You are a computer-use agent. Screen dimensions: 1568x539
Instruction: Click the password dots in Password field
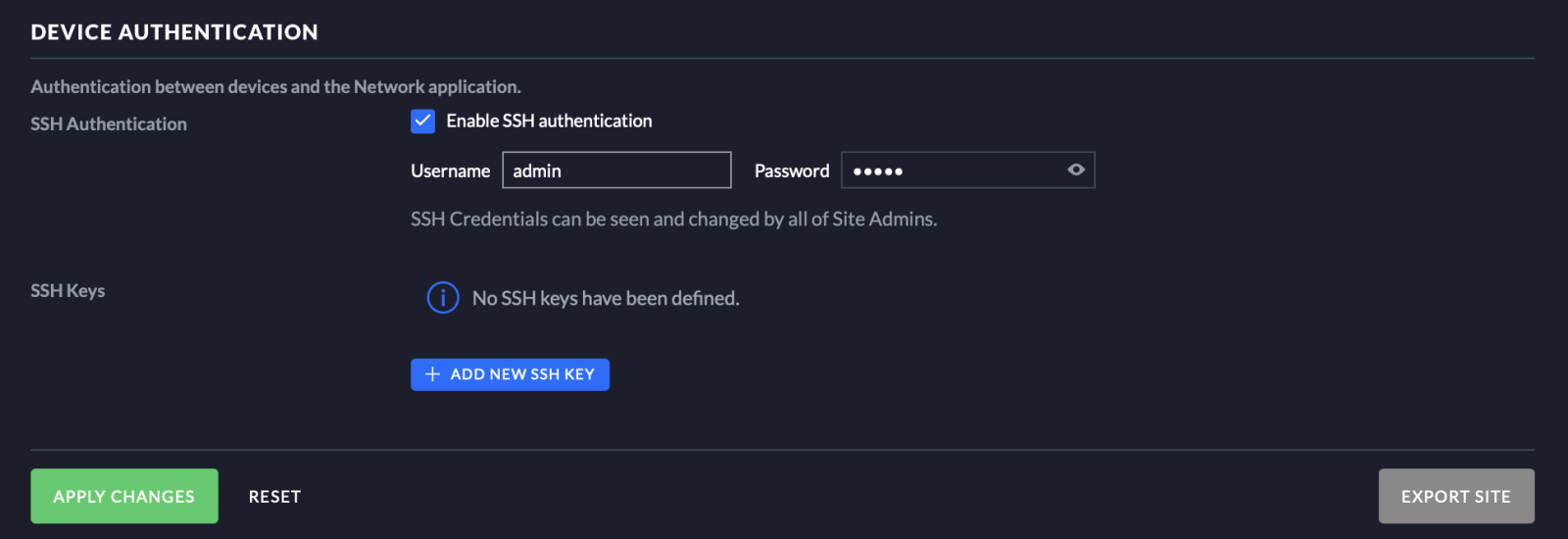[878, 171]
